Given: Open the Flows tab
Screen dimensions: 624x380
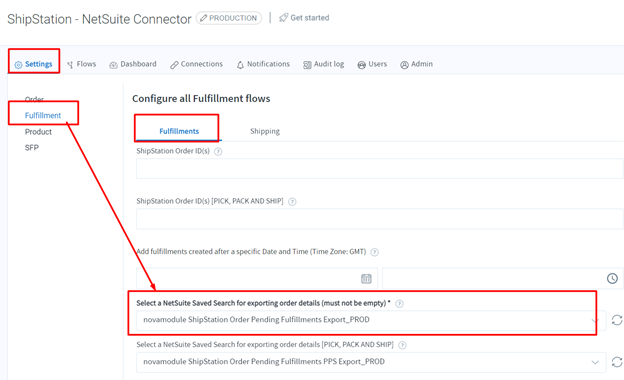Looking at the screenshot, I should coord(82,64).
